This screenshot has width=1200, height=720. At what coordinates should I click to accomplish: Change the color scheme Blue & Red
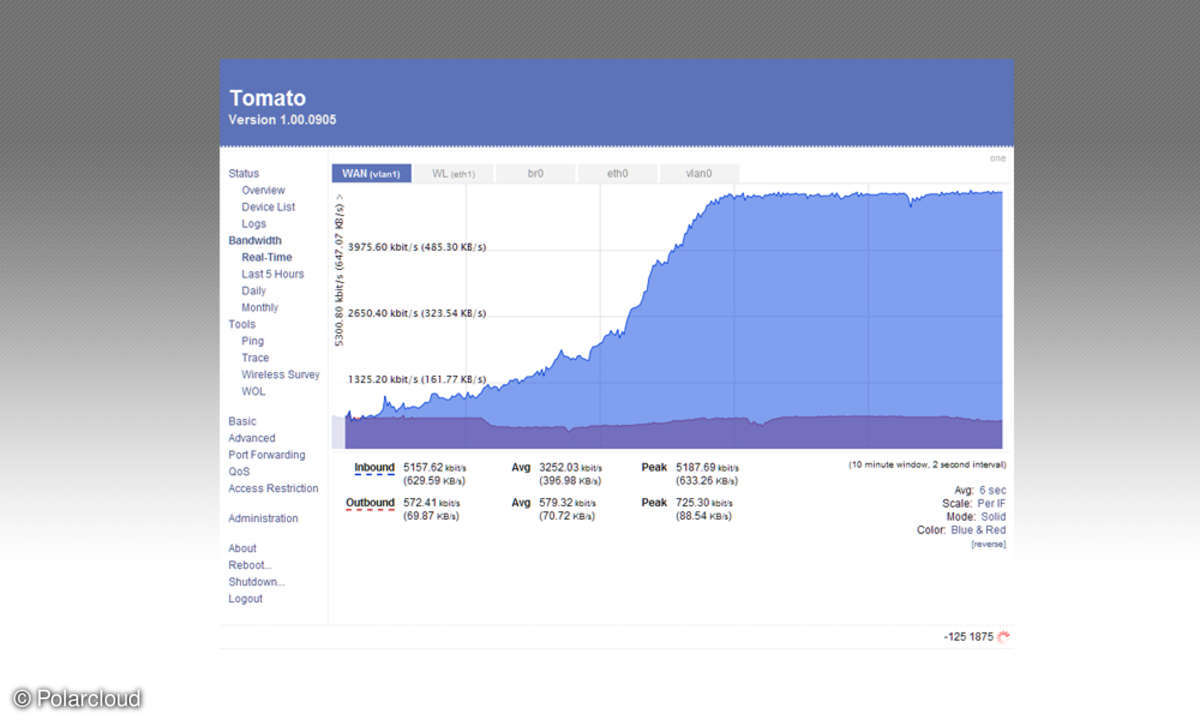978,530
